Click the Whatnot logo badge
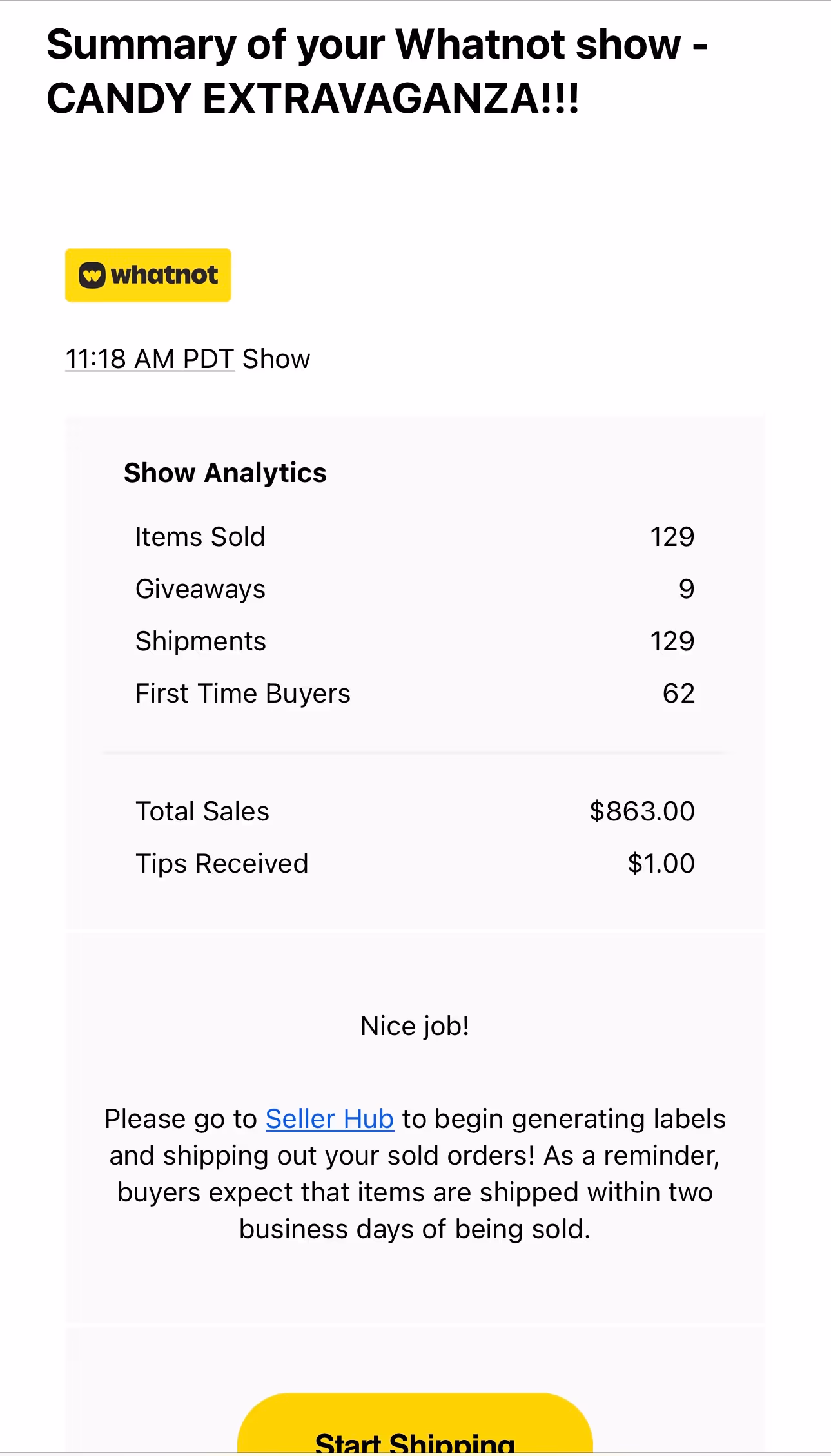 pyautogui.click(x=148, y=275)
